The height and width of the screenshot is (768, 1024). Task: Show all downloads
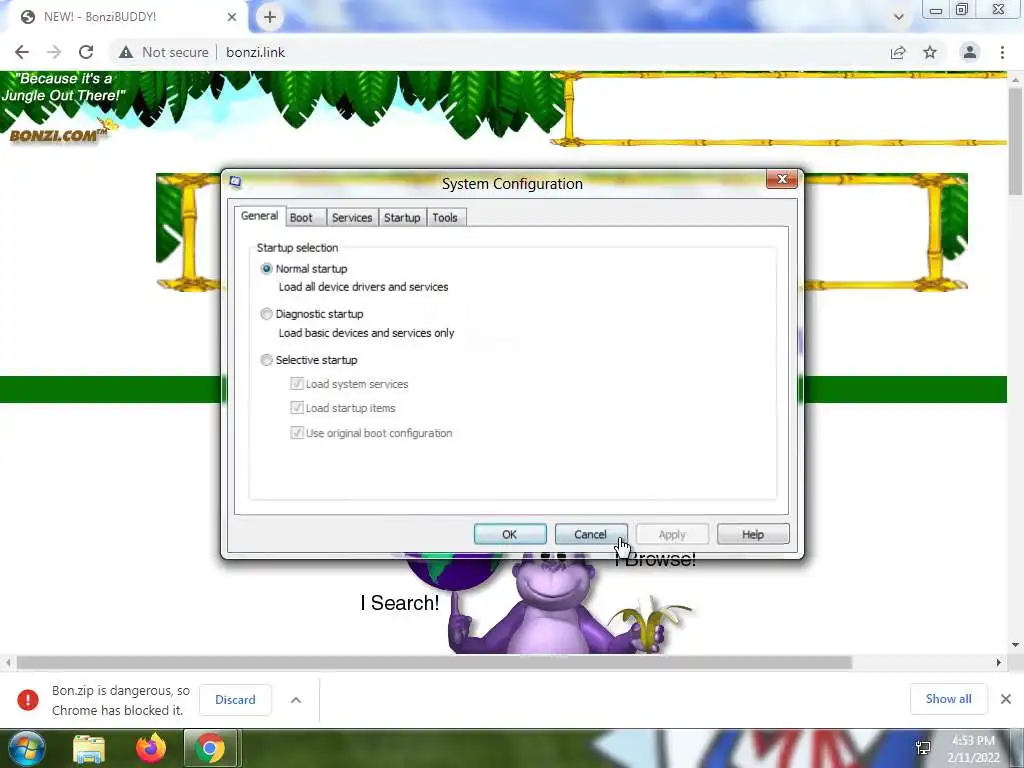(x=948, y=699)
